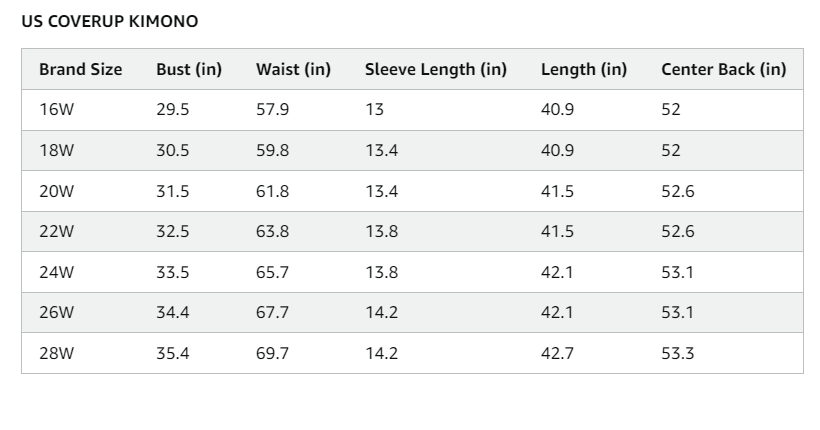Select the Center Back (in) header

[x=724, y=70]
